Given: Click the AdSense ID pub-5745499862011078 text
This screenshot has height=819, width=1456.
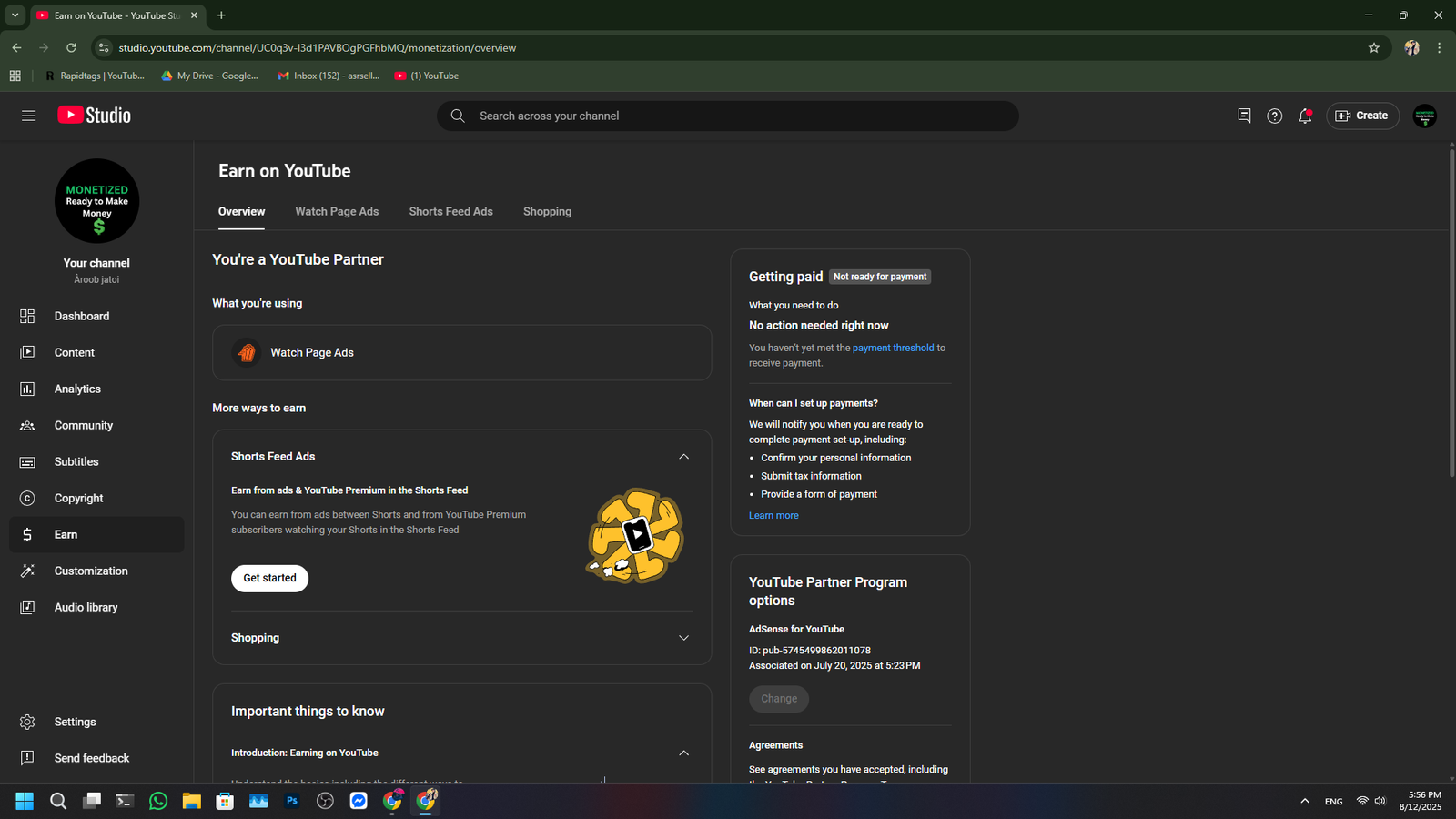Looking at the screenshot, I should [x=810, y=651].
